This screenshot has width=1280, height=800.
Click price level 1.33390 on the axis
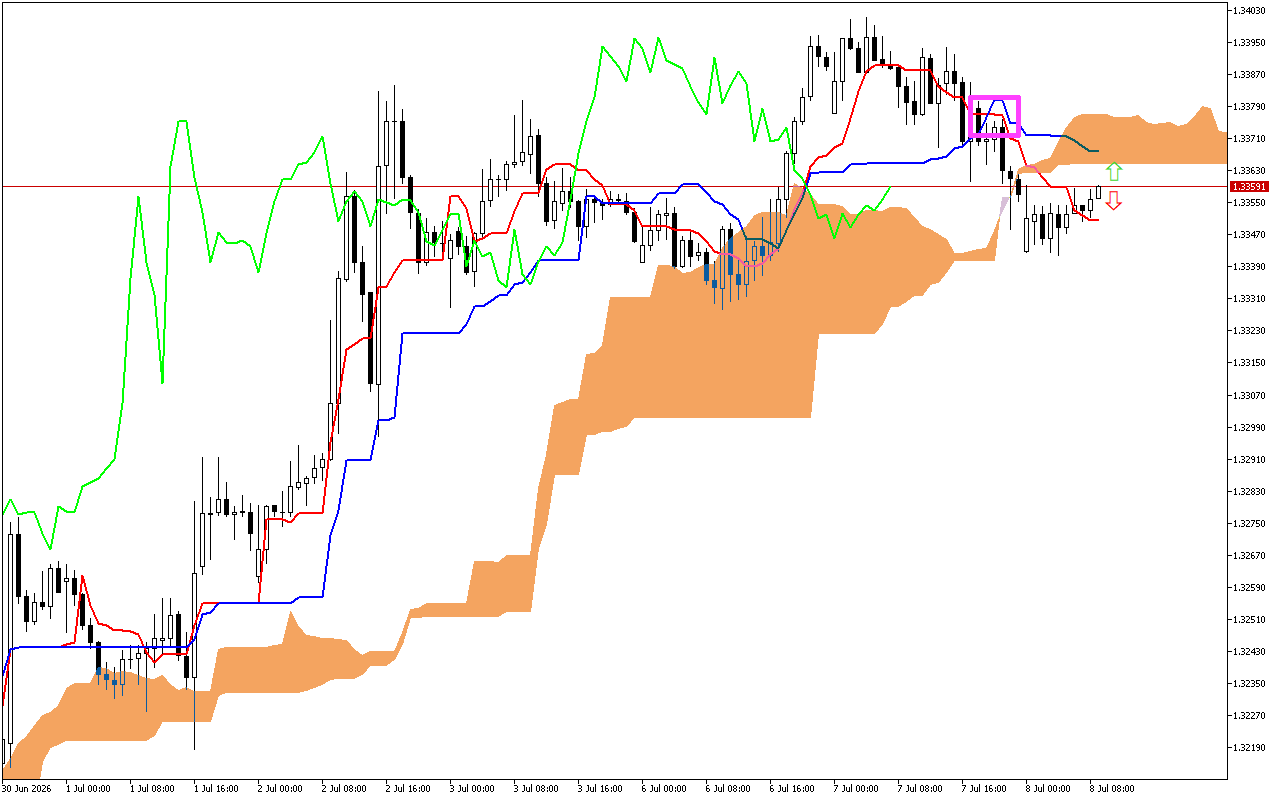(x=1250, y=267)
